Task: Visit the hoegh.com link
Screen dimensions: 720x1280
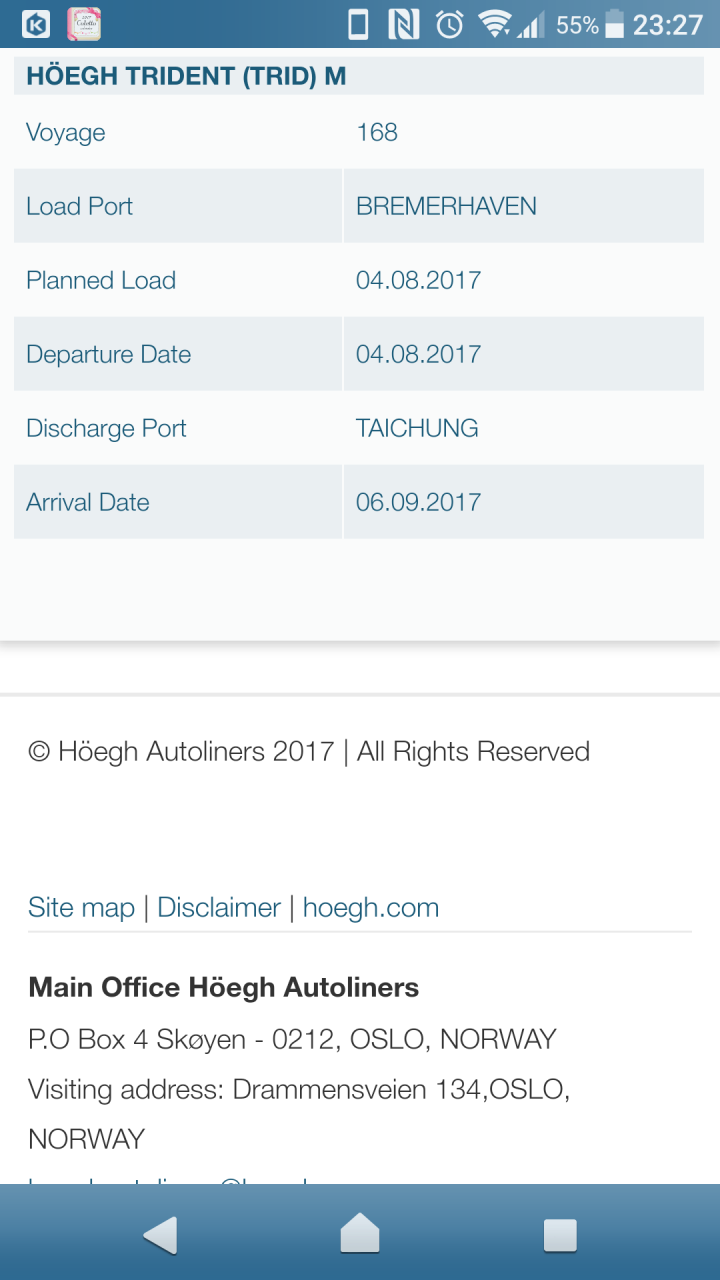Action: 371,907
